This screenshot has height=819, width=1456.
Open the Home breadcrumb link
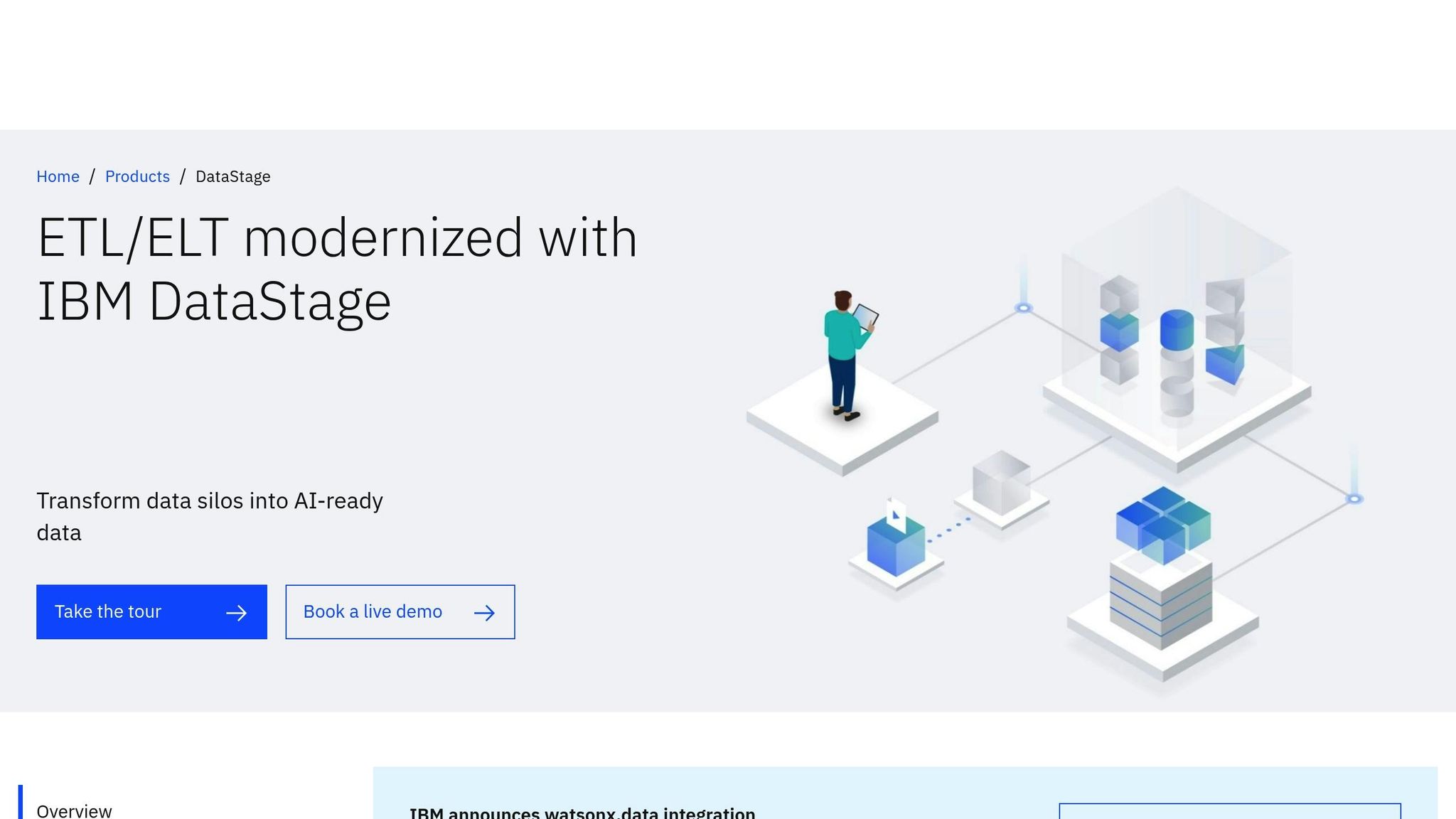58,176
